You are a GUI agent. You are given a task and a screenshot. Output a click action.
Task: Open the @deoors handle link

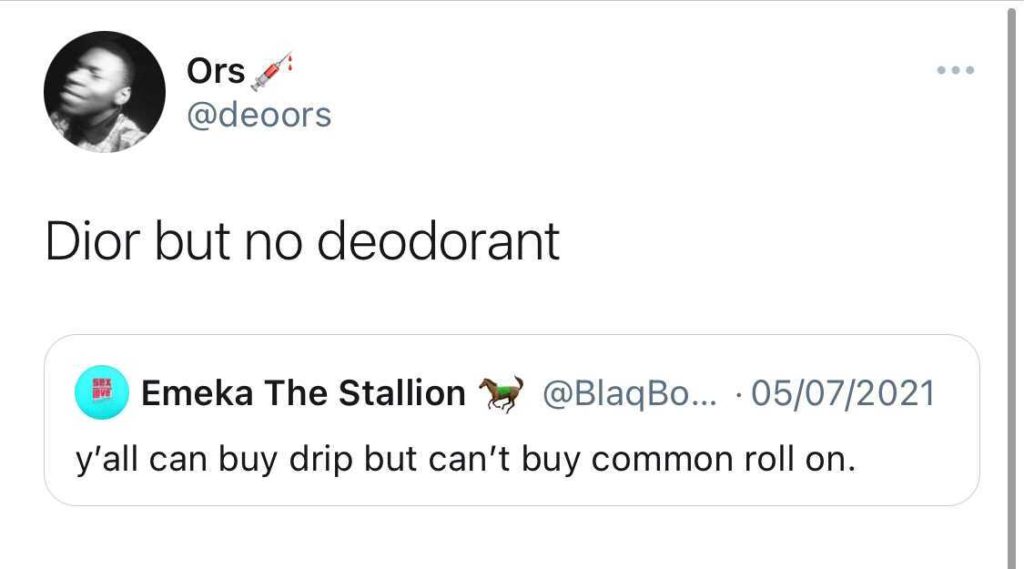click(259, 116)
